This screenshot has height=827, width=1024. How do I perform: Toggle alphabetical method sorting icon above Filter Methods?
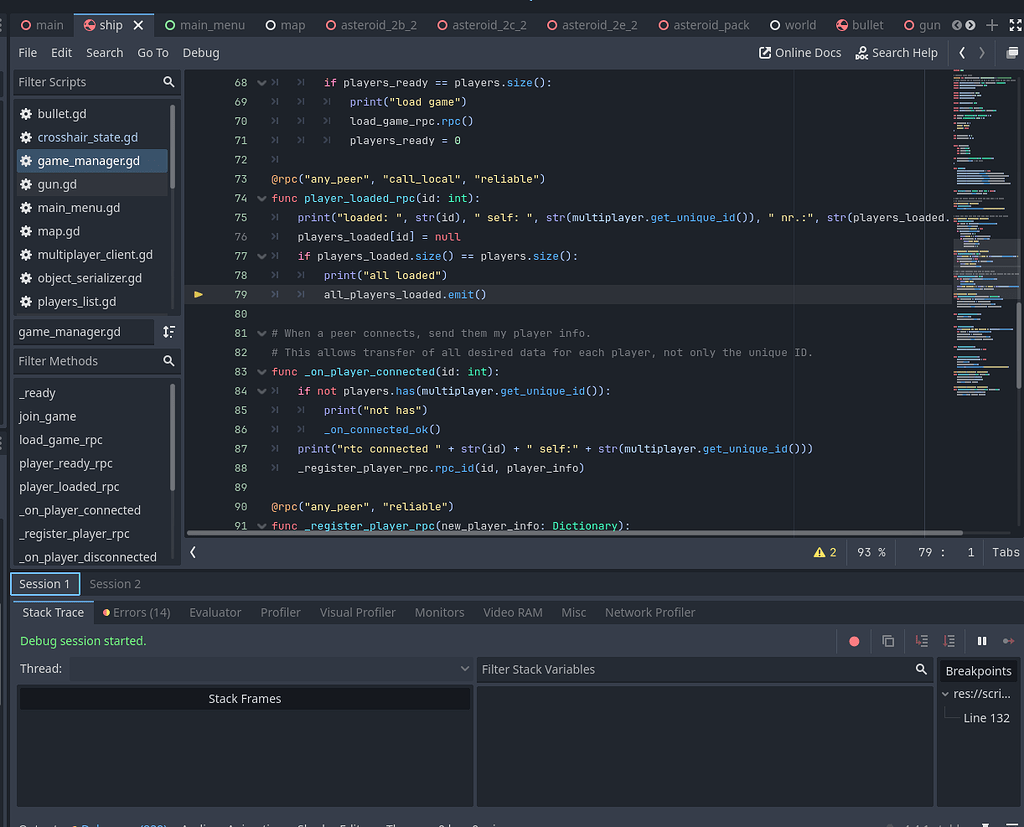pos(170,331)
